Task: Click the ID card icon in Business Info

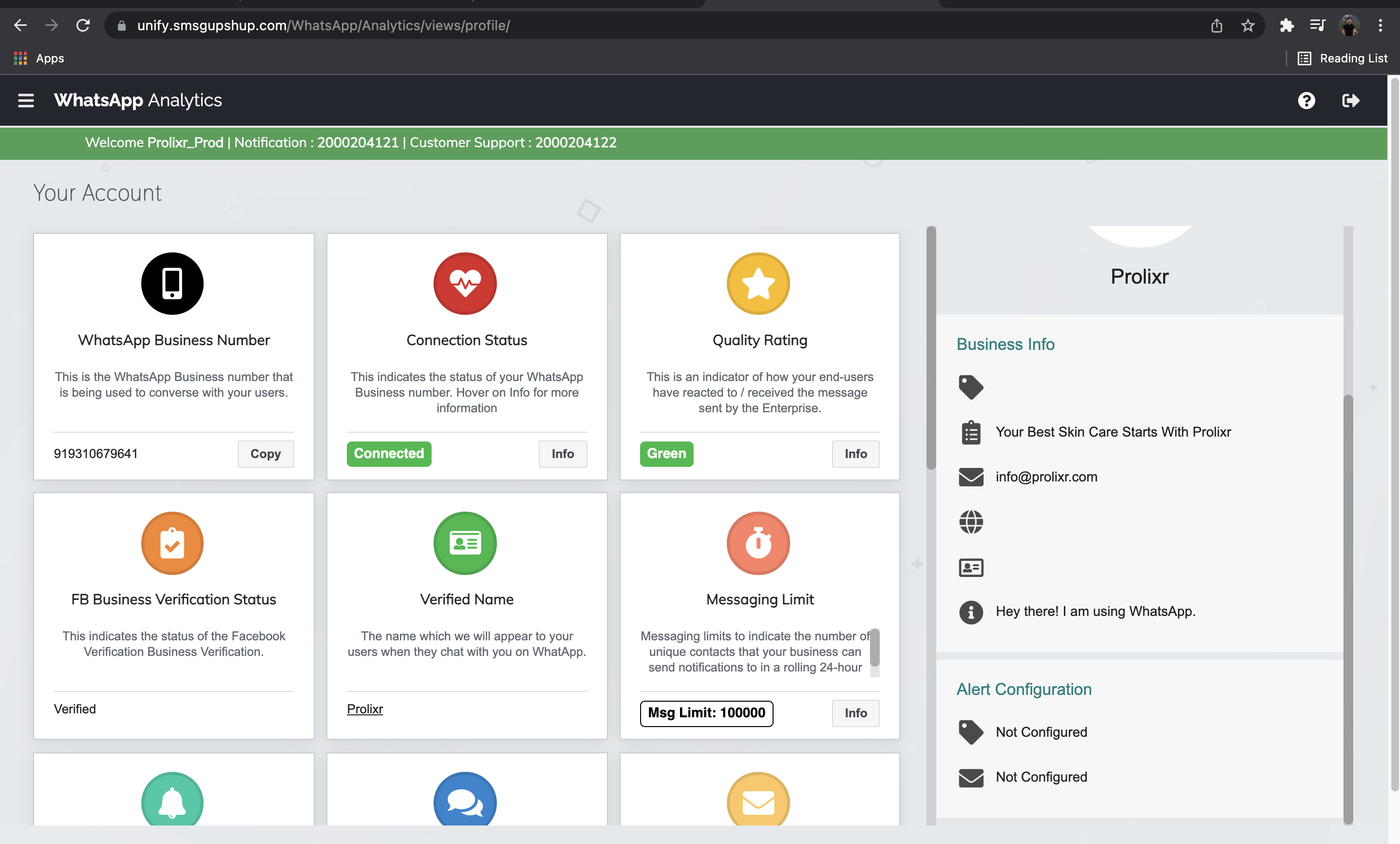Action: [x=971, y=567]
